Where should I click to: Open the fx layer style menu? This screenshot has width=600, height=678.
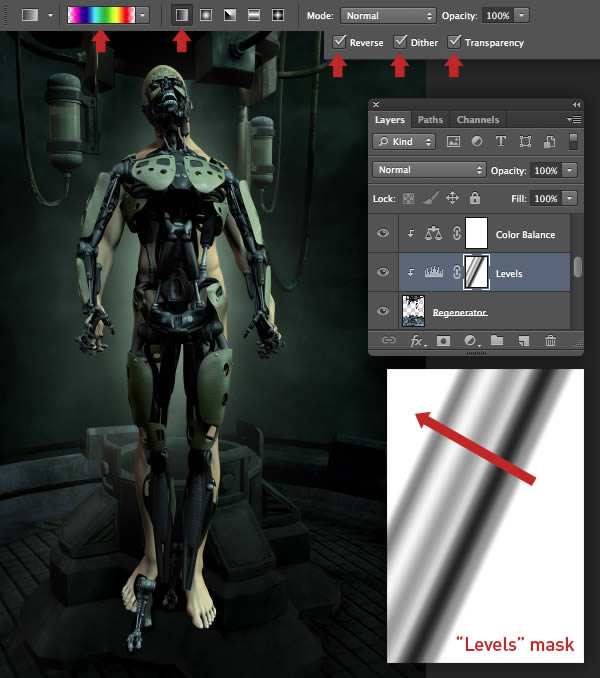pyautogui.click(x=417, y=341)
